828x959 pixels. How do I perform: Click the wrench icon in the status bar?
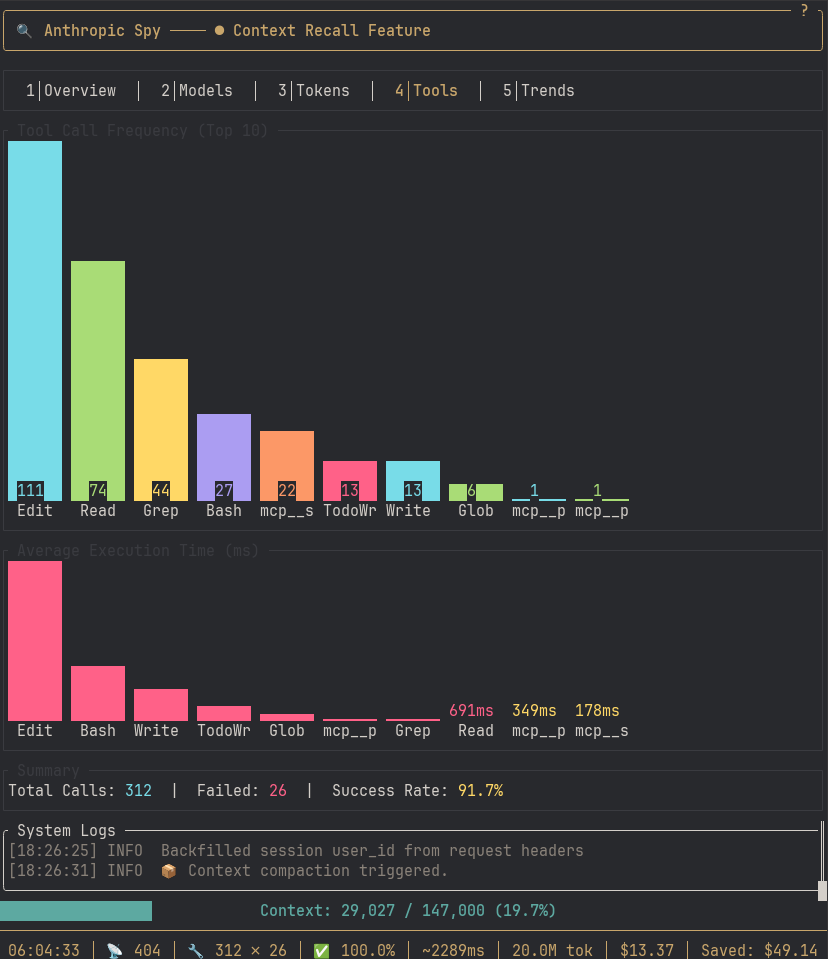196,950
